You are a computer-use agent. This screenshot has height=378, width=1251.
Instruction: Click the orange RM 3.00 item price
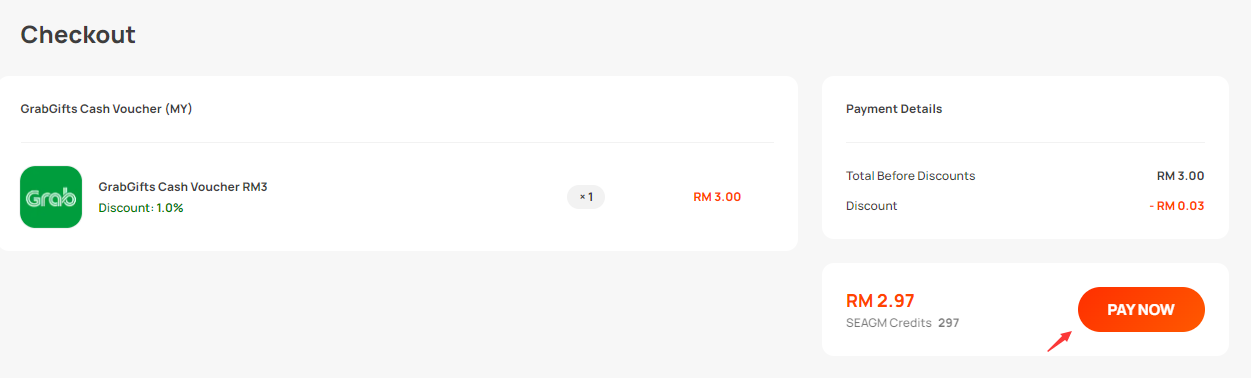click(717, 197)
